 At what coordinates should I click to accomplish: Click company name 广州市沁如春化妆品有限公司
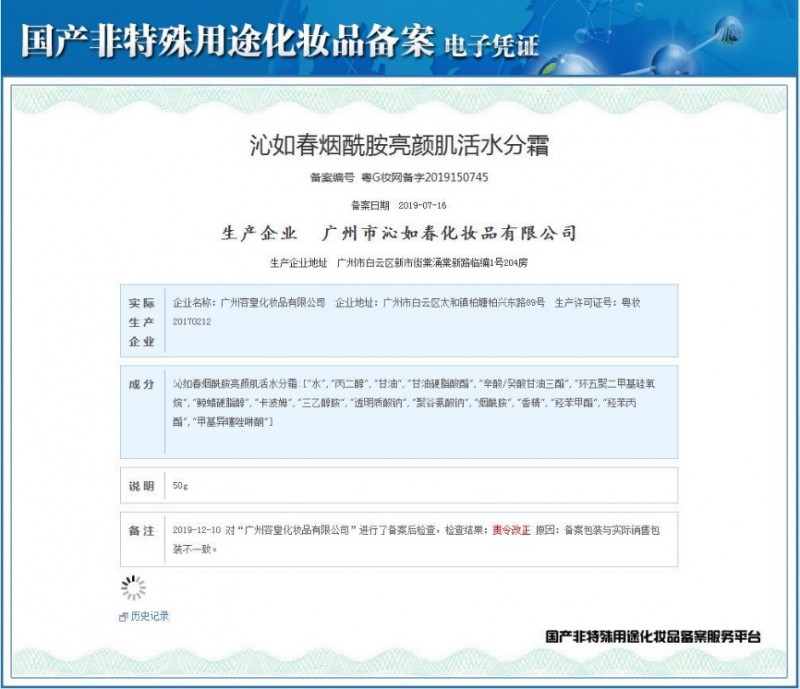click(x=449, y=233)
